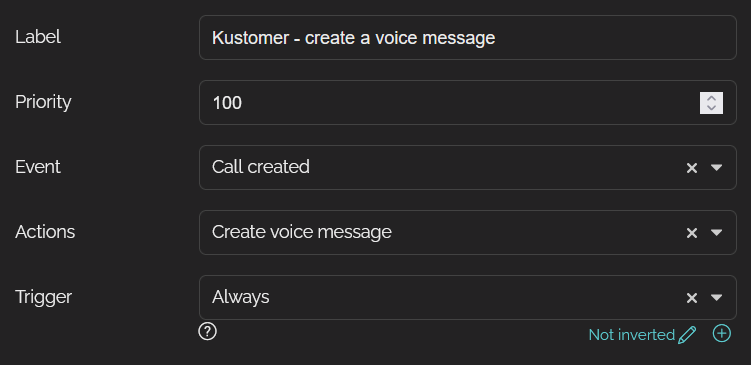Decrease Priority using the stepper down arrow

pos(711,108)
